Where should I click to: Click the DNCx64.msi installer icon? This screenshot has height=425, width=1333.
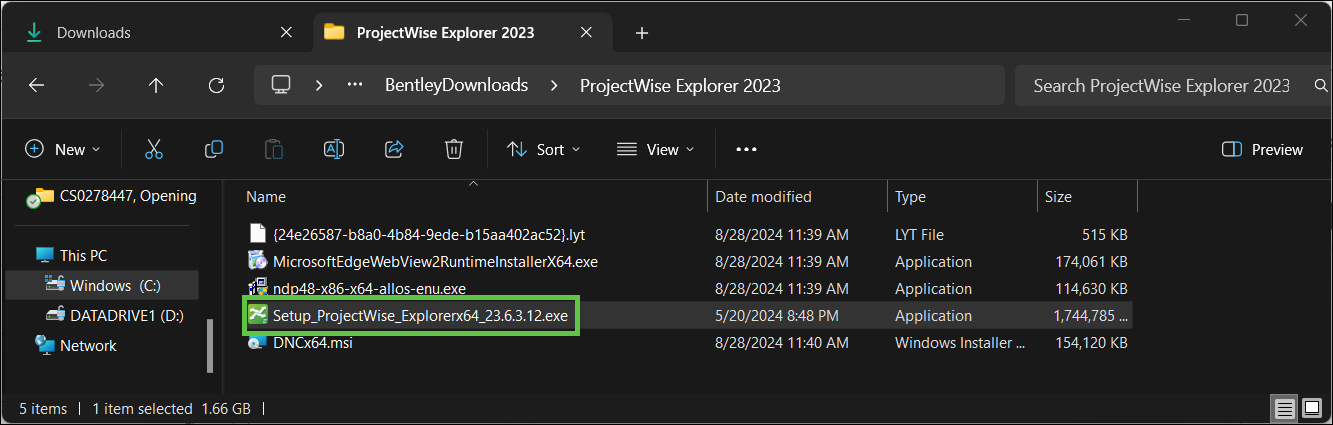pyautogui.click(x=257, y=343)
